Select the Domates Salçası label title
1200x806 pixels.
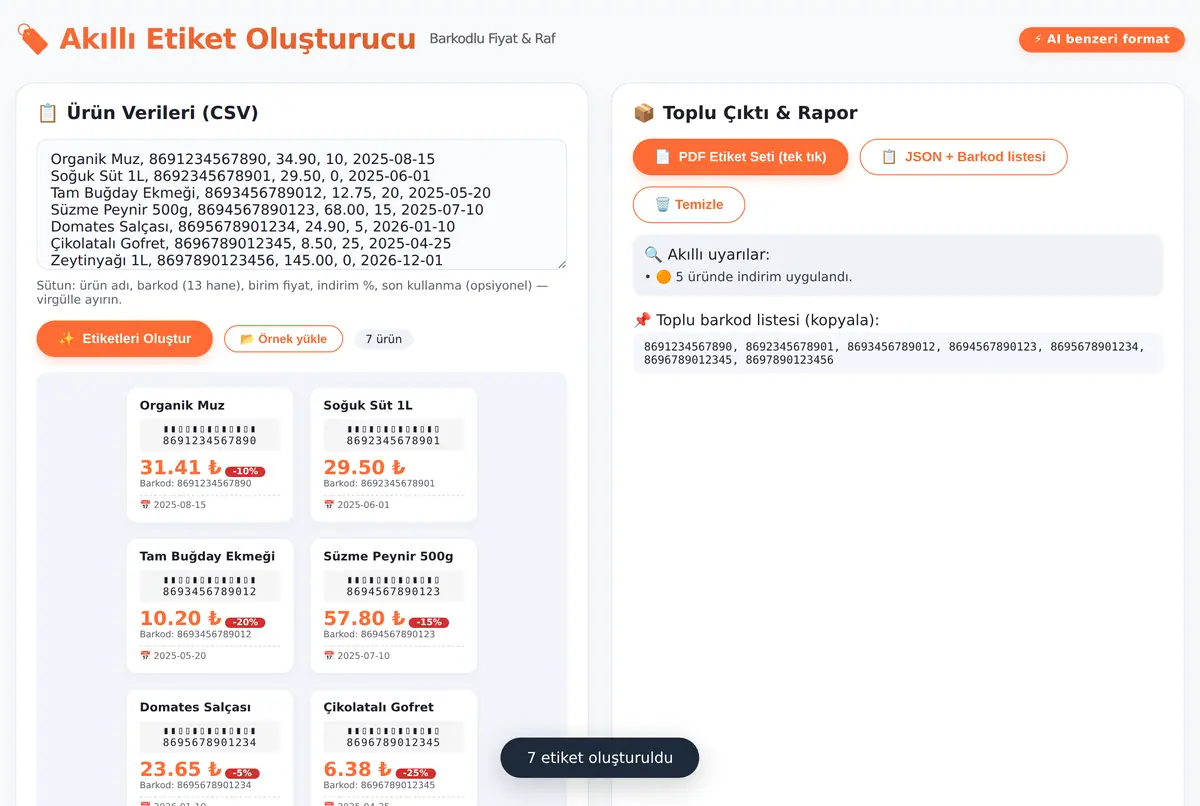pos(195,707)
